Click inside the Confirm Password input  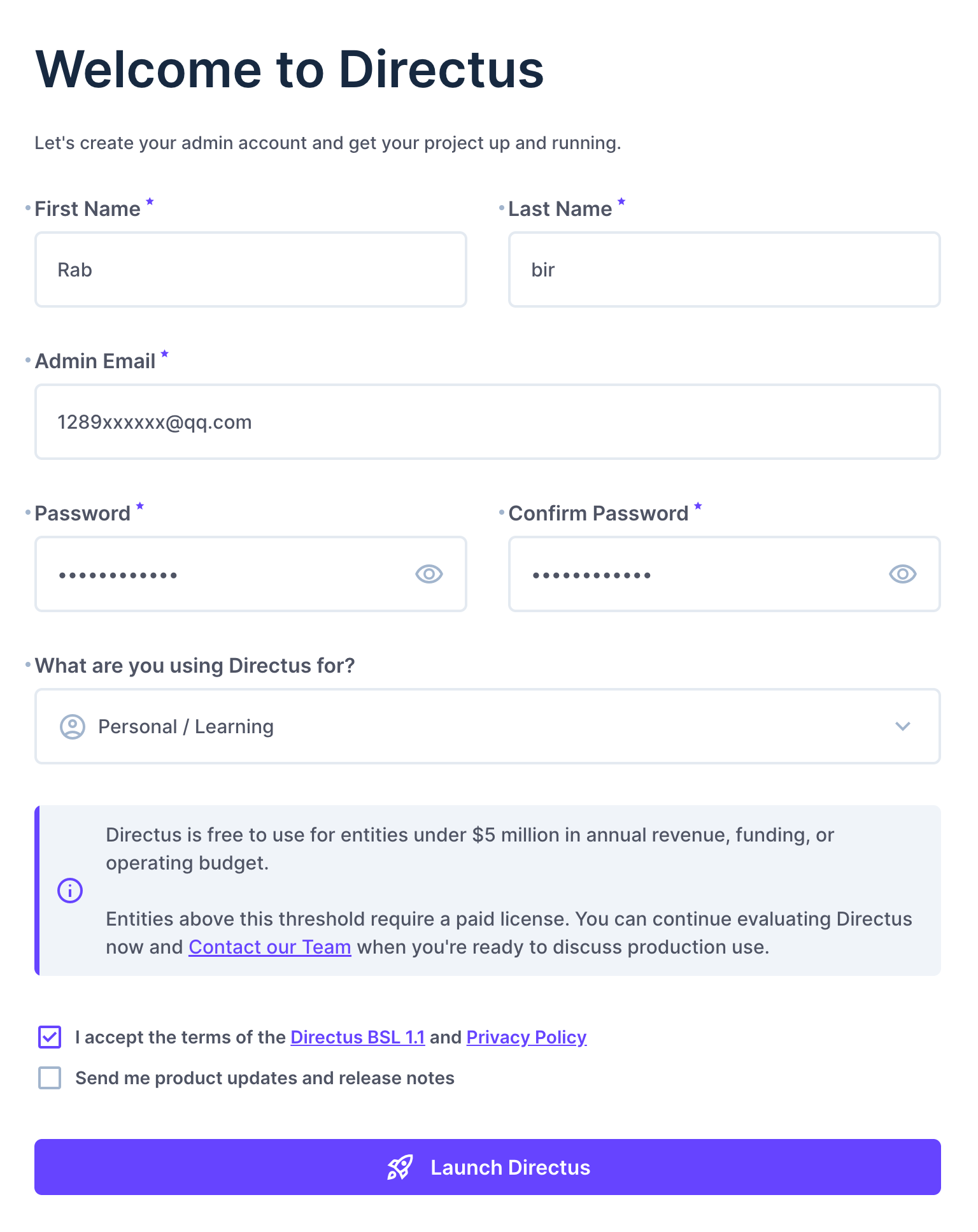pos(725,574)
